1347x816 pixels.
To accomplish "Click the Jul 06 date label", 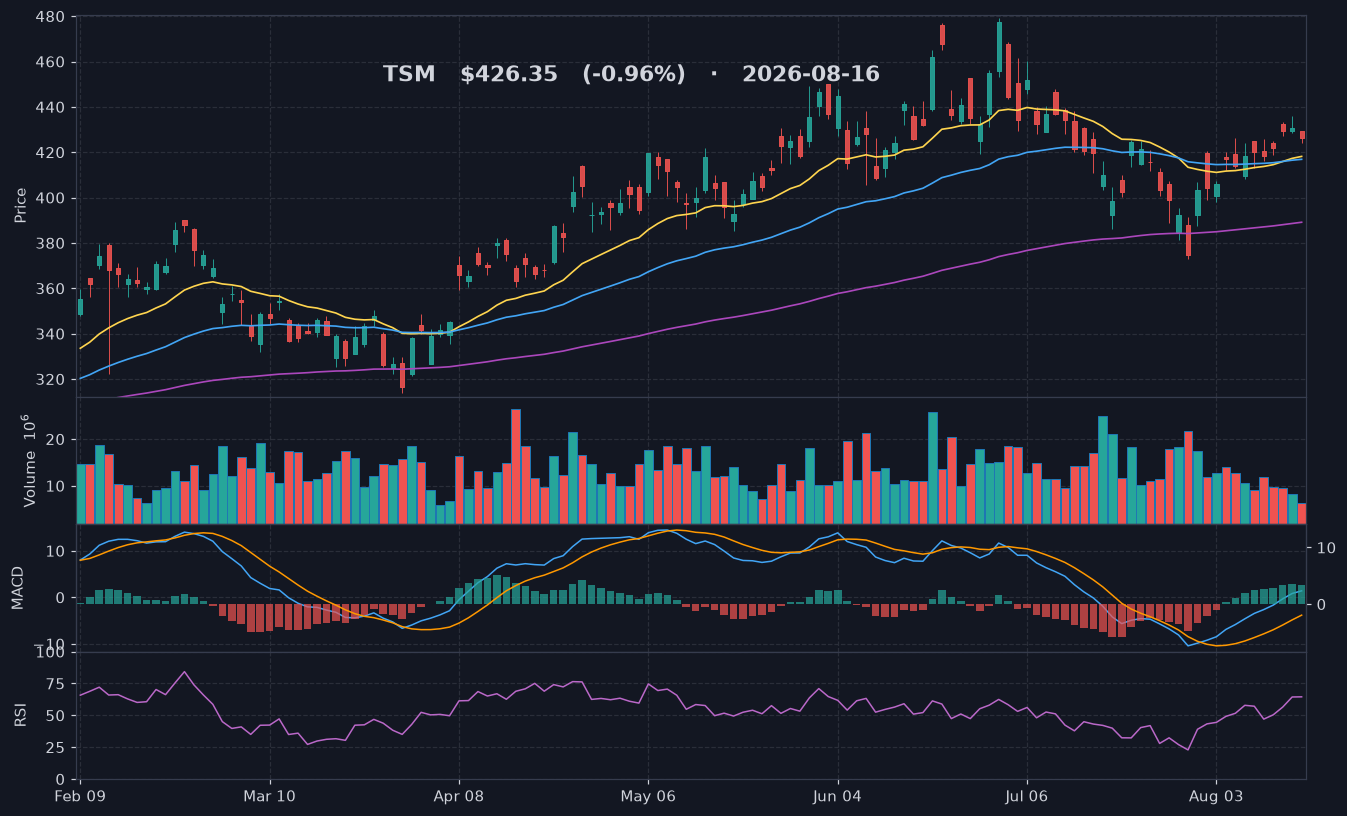I will click(x=1027, y=797).
